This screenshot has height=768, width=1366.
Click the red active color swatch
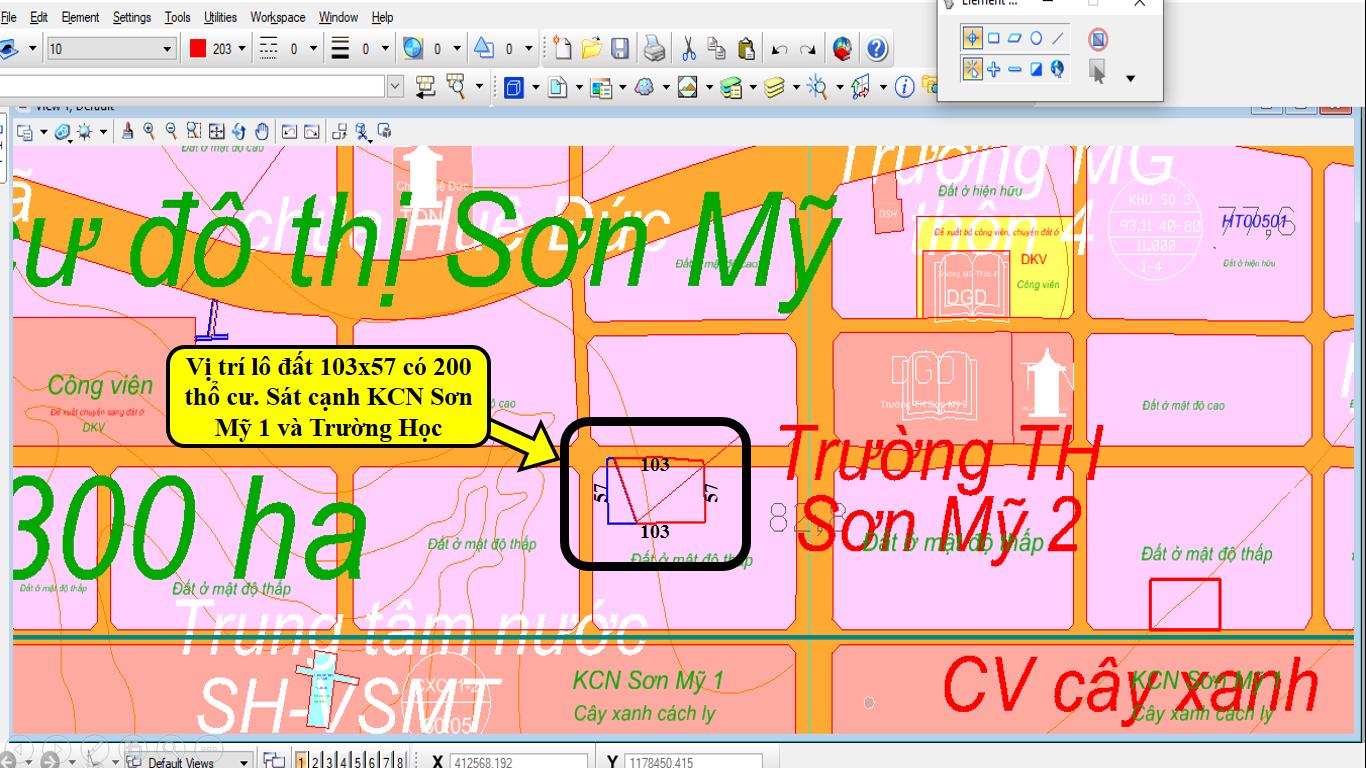click(x=198, y=48)
